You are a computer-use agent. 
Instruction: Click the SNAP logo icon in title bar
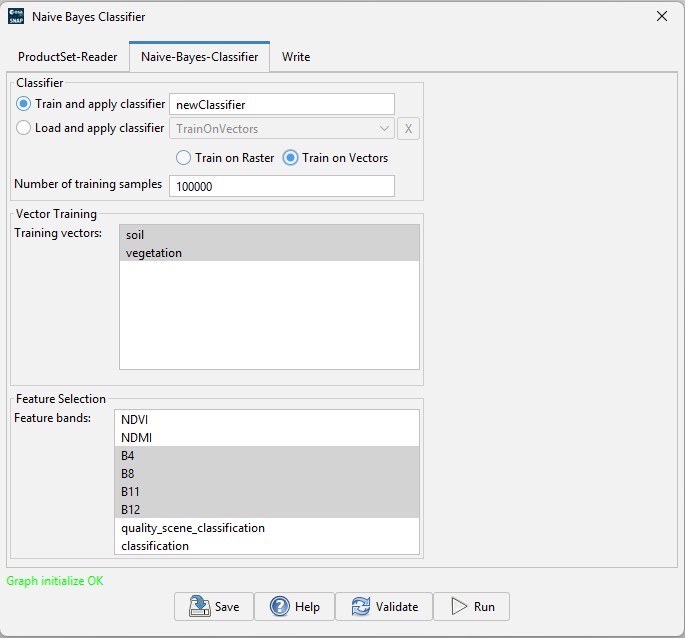[x=16, y=17]
